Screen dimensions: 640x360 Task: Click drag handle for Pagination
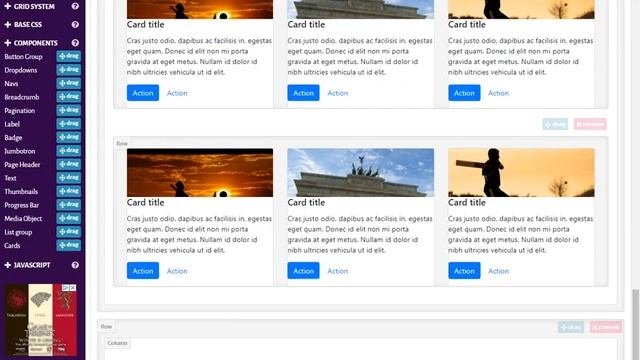[x=69, y=110]
